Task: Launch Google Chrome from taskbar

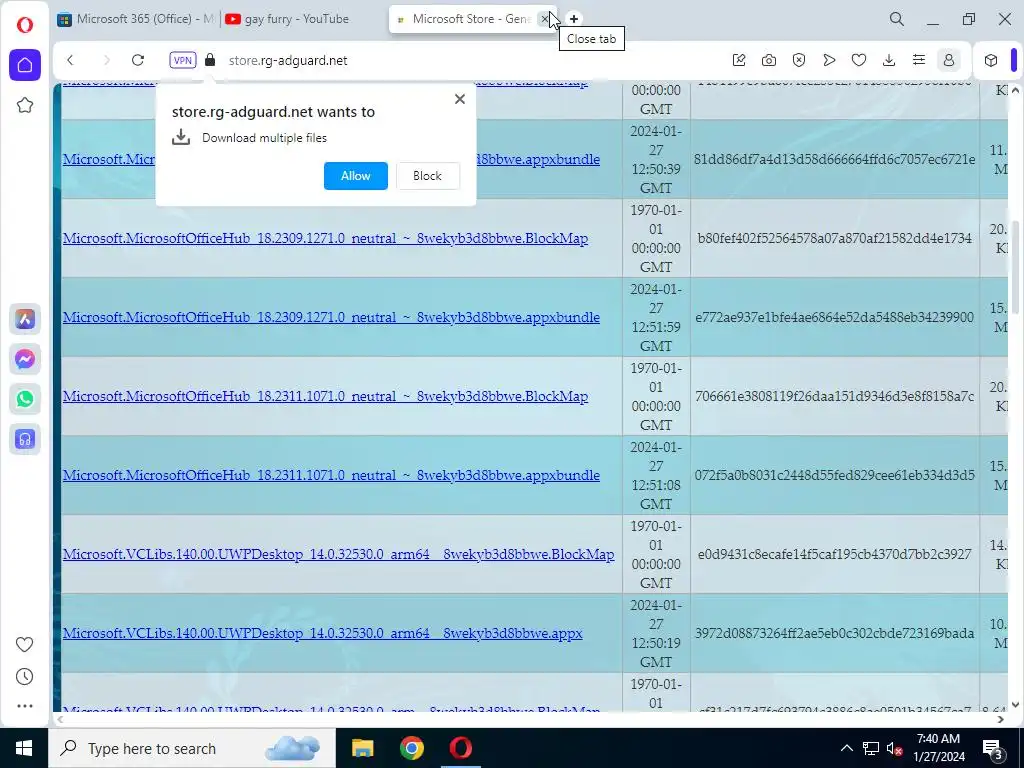Action: (x=411, y=748)
